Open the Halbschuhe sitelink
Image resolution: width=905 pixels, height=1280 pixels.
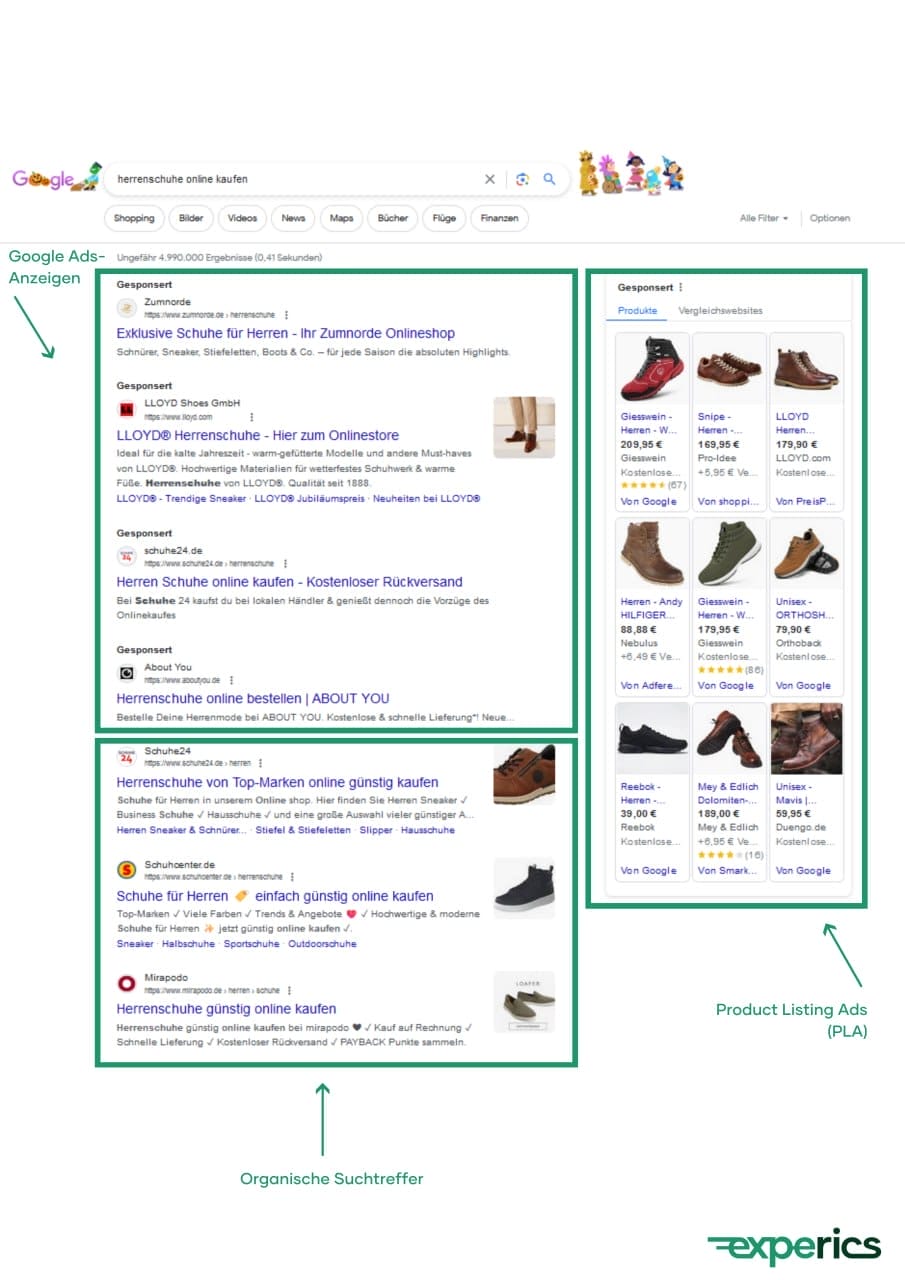click(188, 944)
